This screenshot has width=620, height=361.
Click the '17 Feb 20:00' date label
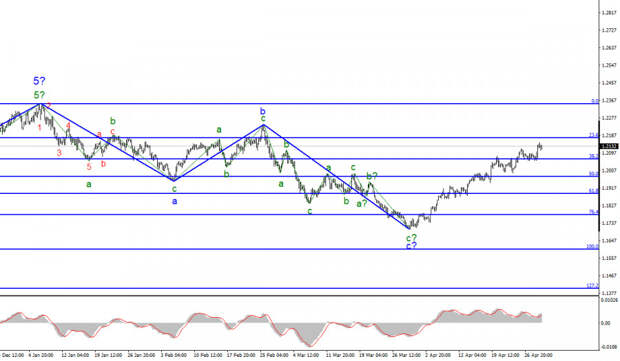241,355
